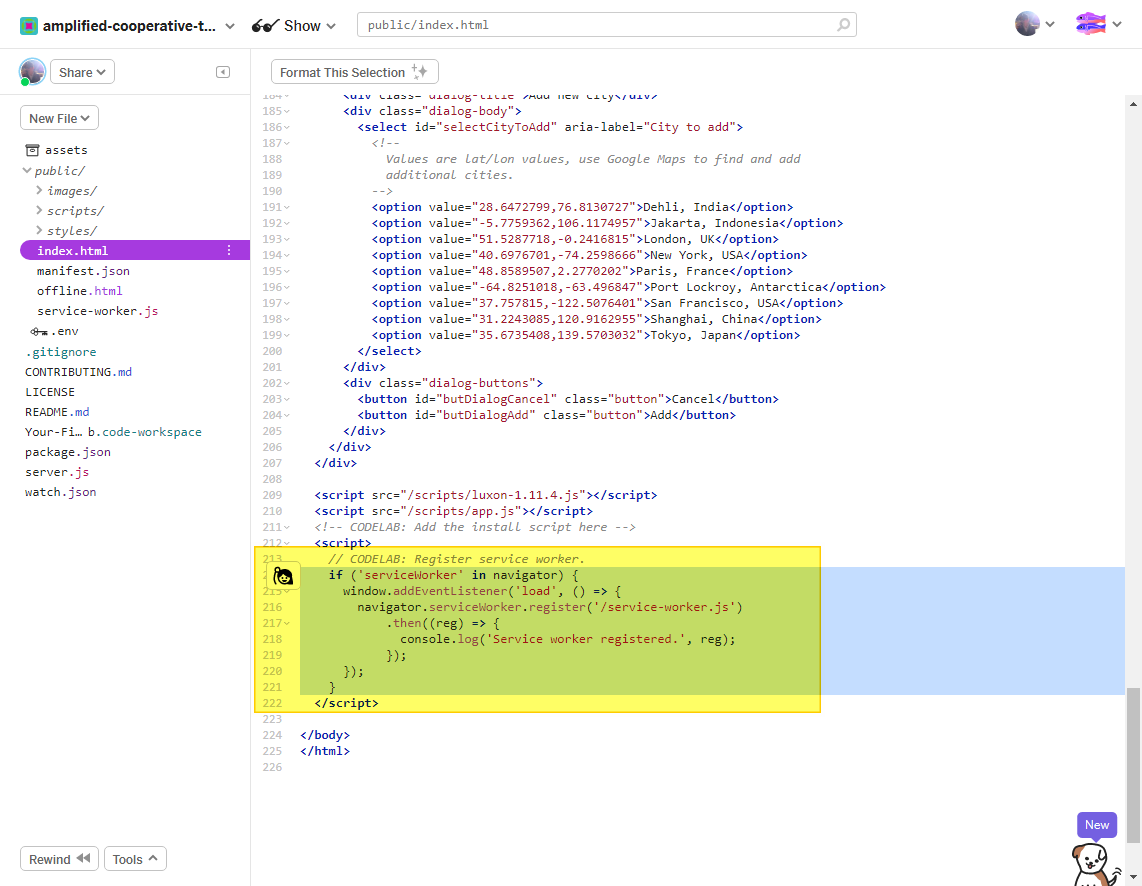Open .gitignore file

point(60,352)
